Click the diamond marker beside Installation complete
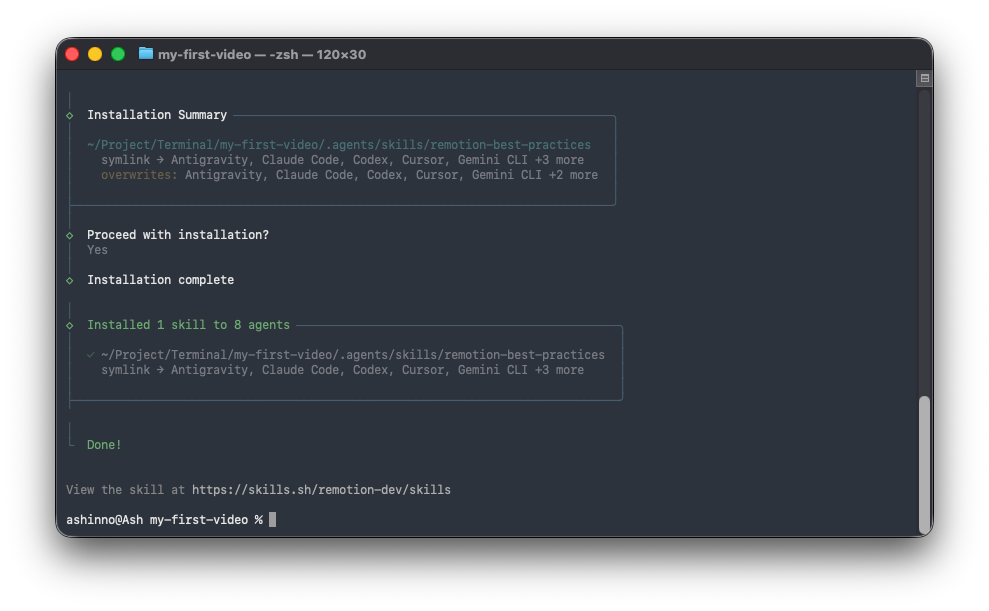Screen dimensions: 989x611 coord(70,280)
